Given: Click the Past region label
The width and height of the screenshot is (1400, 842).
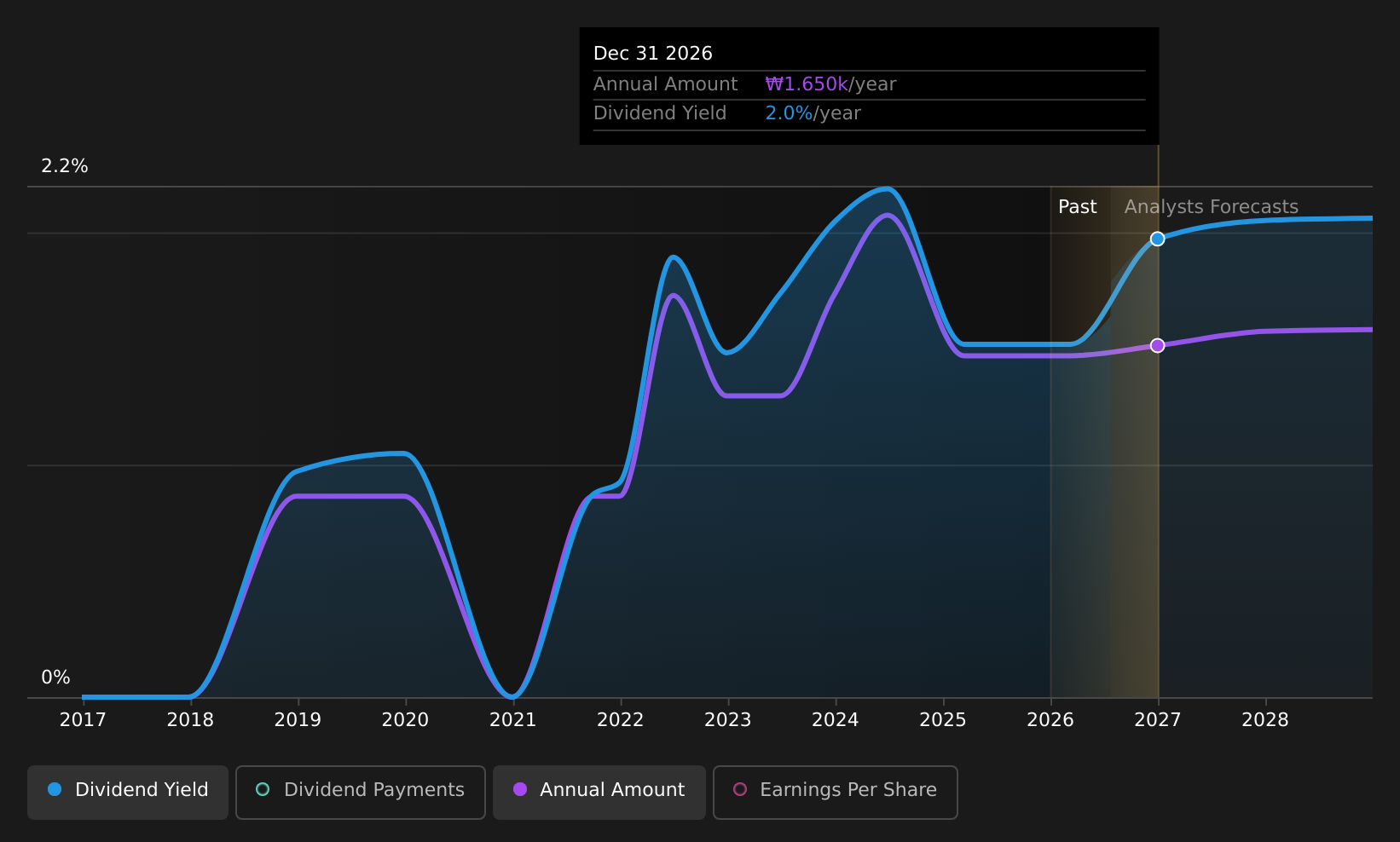Looking at the screenshot, I should [x=1077, y=207].
